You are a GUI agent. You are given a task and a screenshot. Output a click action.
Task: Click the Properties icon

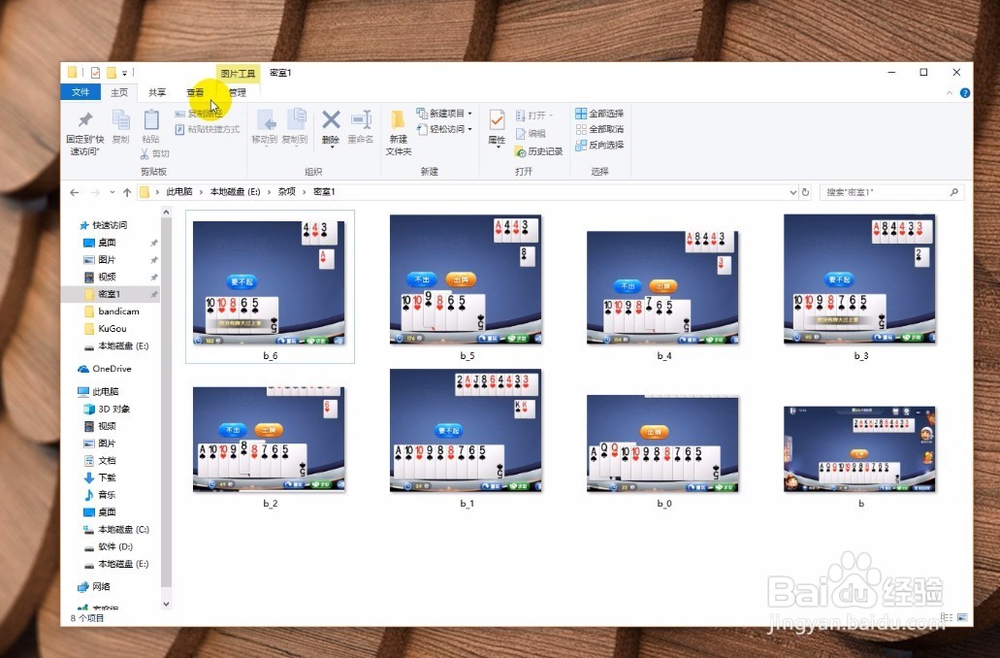(497, 120)
